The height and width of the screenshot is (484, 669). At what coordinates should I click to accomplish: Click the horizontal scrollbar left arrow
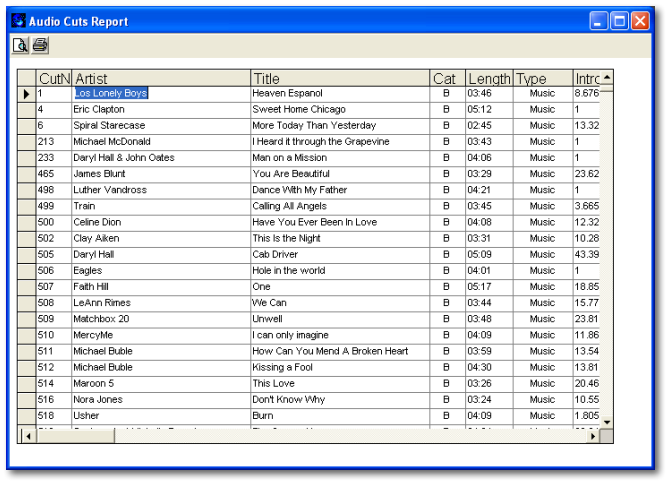click(28, 436)
